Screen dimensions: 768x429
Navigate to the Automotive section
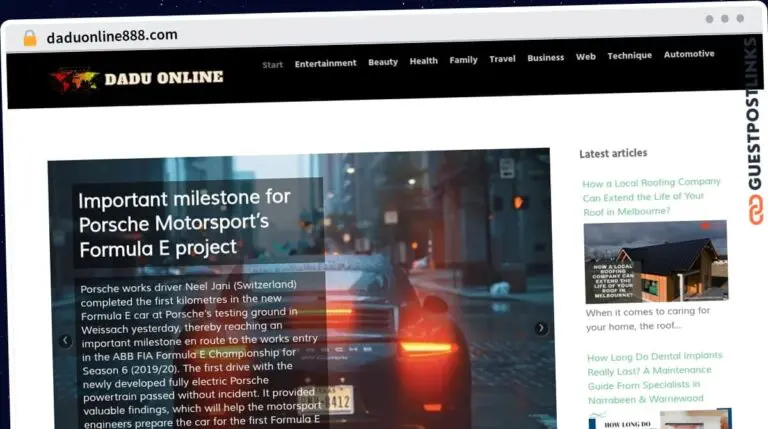(x=689, y=54)
